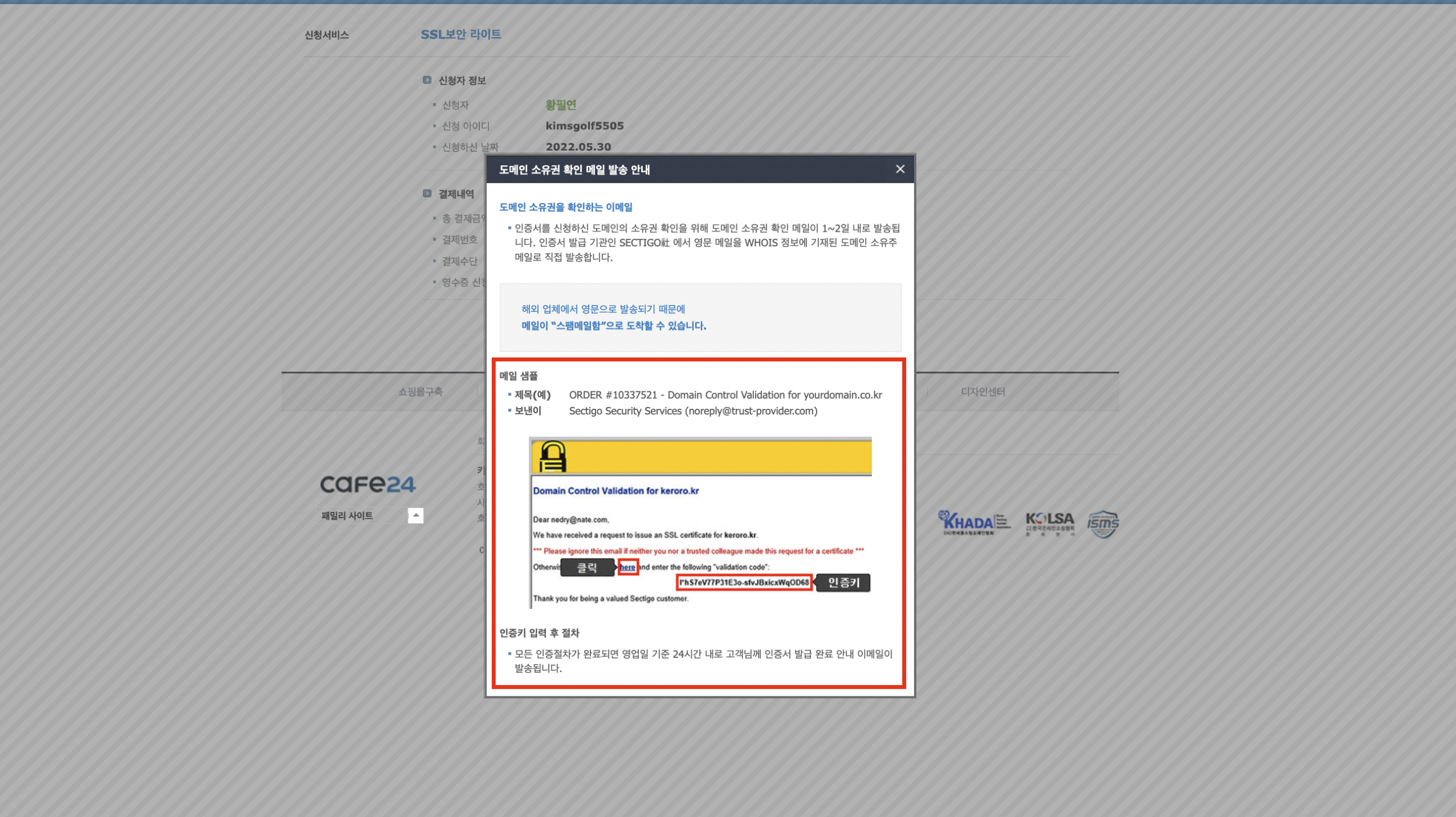This screenshot has height=817, width=1456.
Task: Go to 디자인센터 footer link
Action: [x=983, y=391]
